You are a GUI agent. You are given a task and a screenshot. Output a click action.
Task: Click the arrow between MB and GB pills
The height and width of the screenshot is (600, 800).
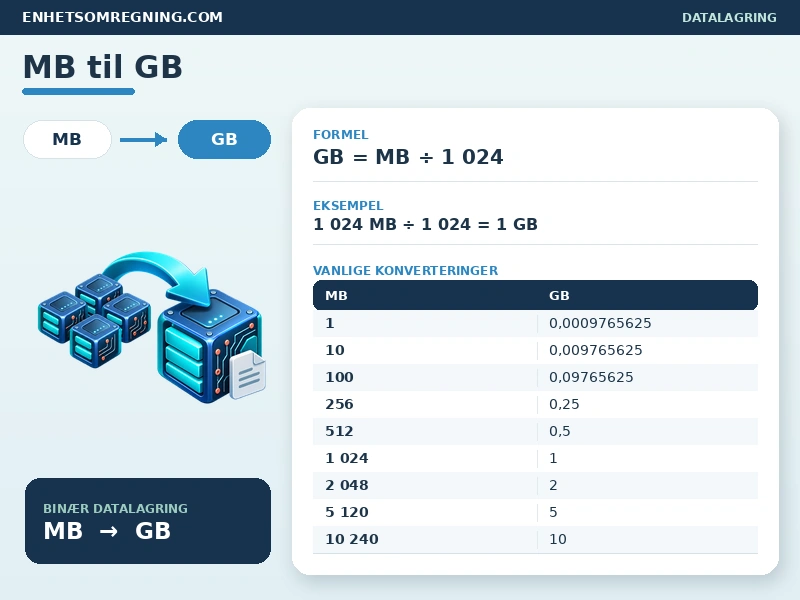(143, 139)
